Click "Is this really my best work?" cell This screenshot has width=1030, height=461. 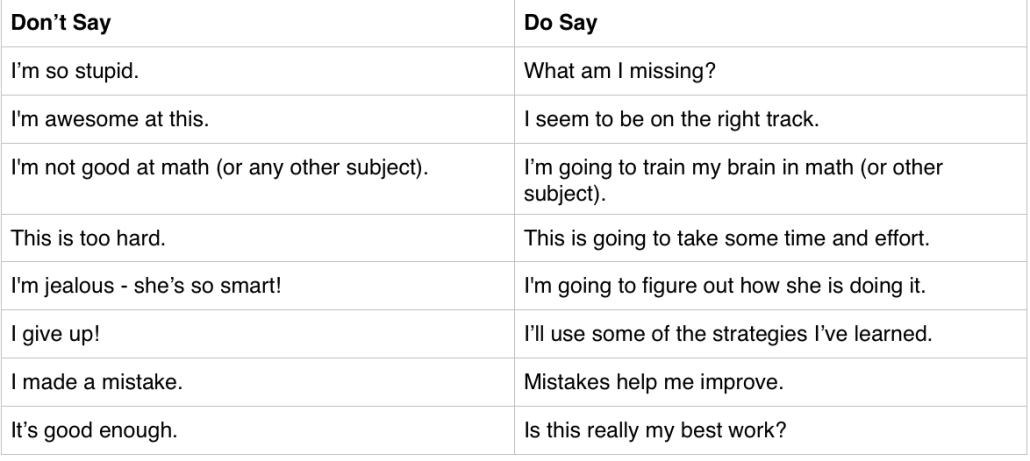pyautogui.click(x=771, y=430)
